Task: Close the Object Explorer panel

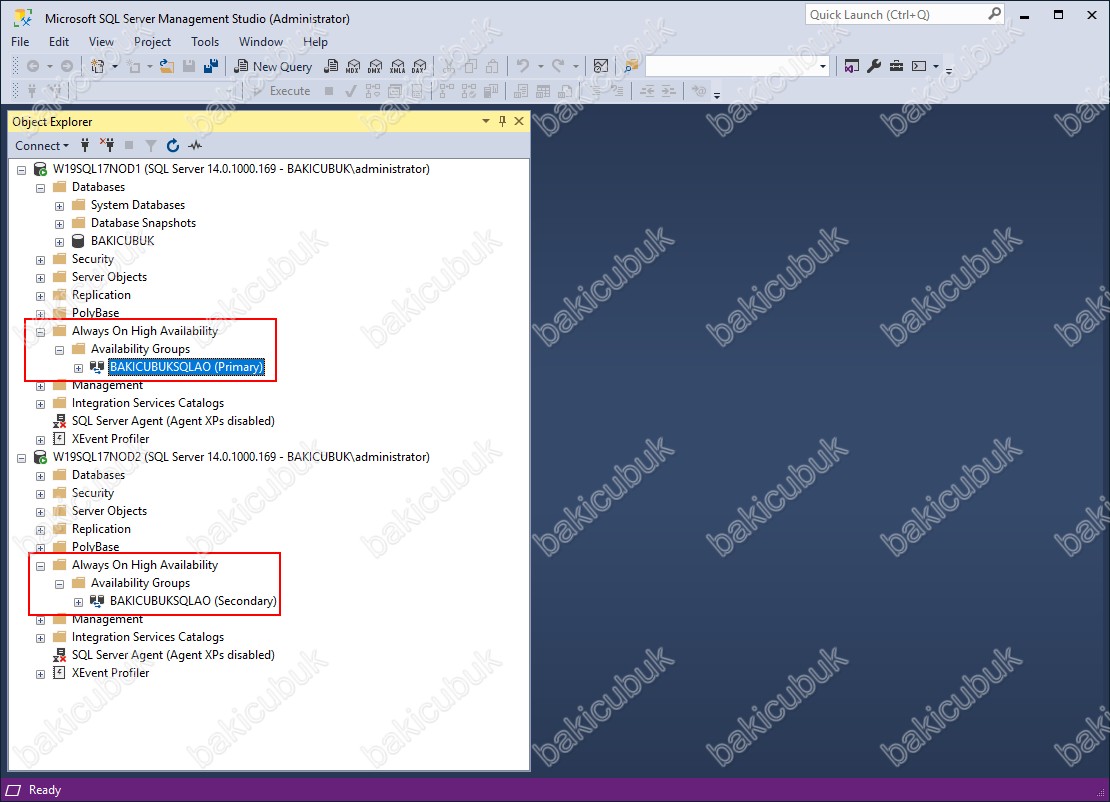Action: point(519,121)
